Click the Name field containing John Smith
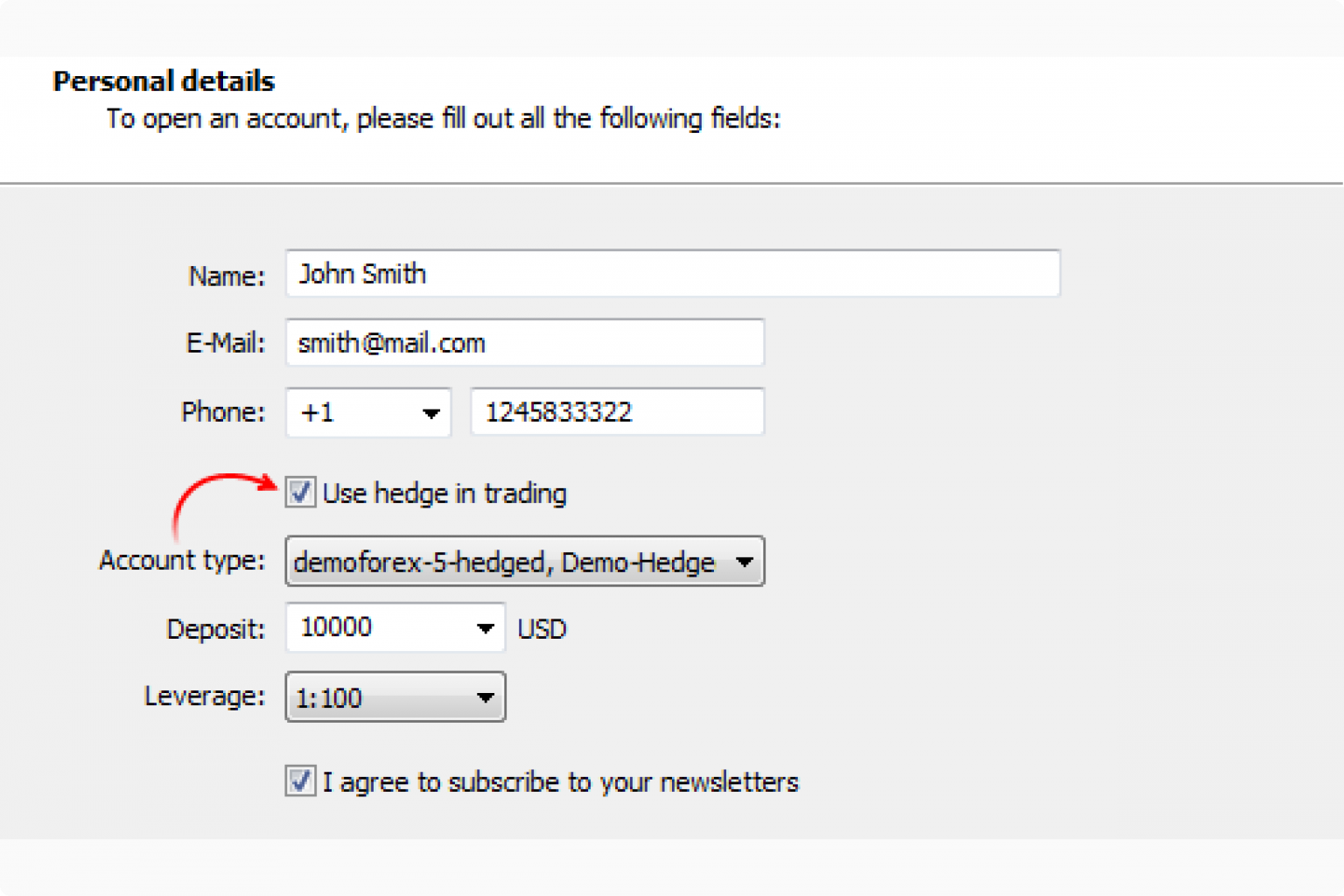 (672, 274)
